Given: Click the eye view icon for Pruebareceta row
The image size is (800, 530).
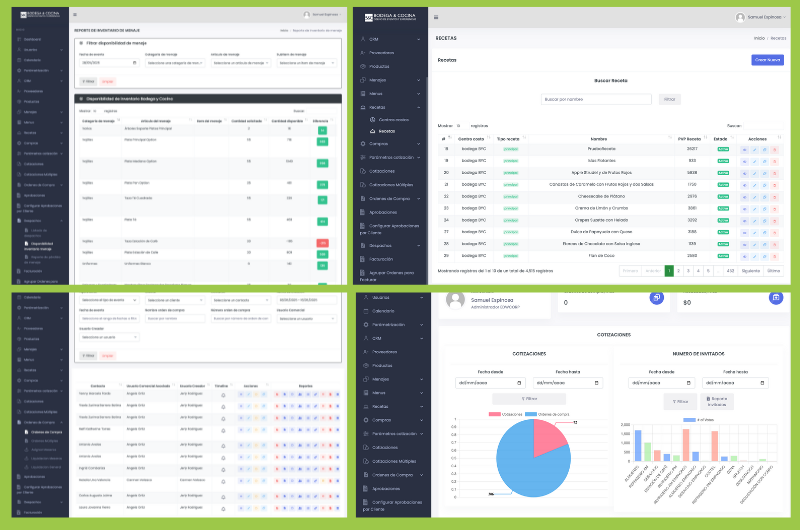Looking at the screenshot, I should (x=744, y=148).
